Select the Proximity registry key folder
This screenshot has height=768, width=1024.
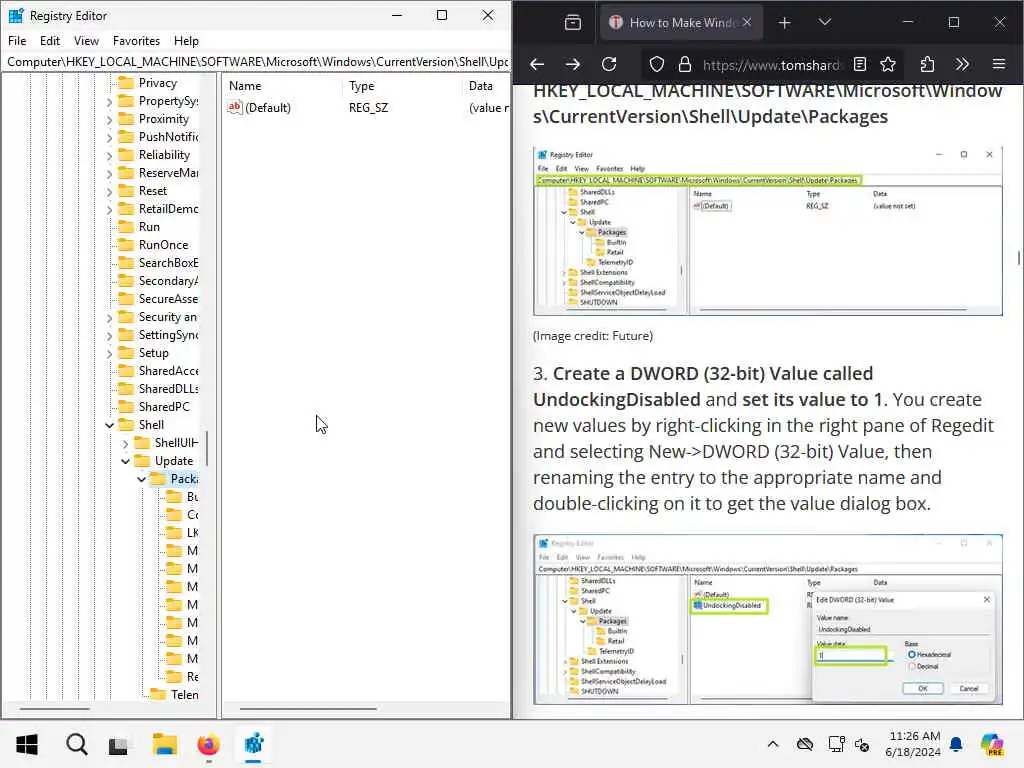163,119
